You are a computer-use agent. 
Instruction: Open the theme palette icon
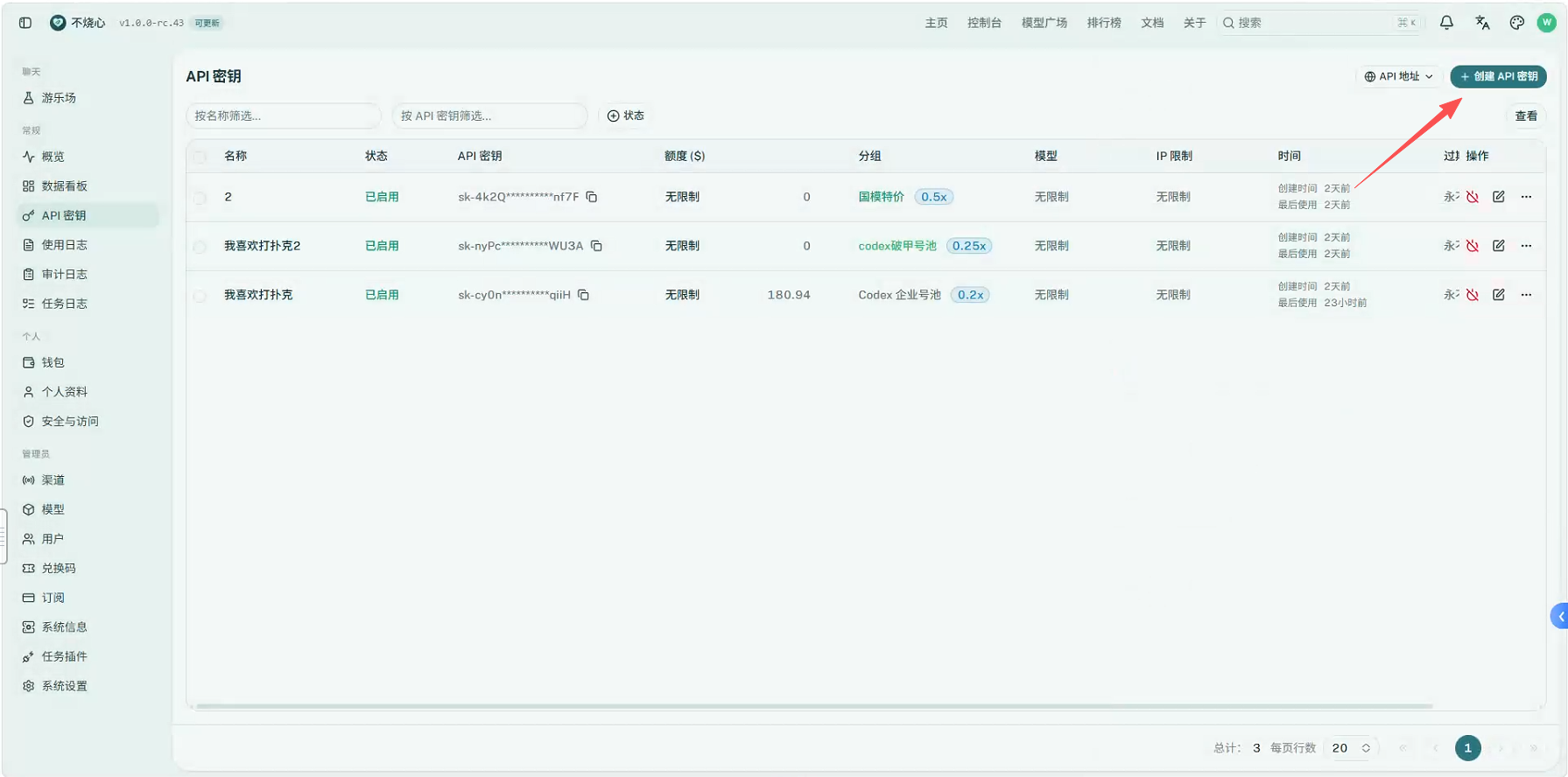click(x=1516, y=23)
